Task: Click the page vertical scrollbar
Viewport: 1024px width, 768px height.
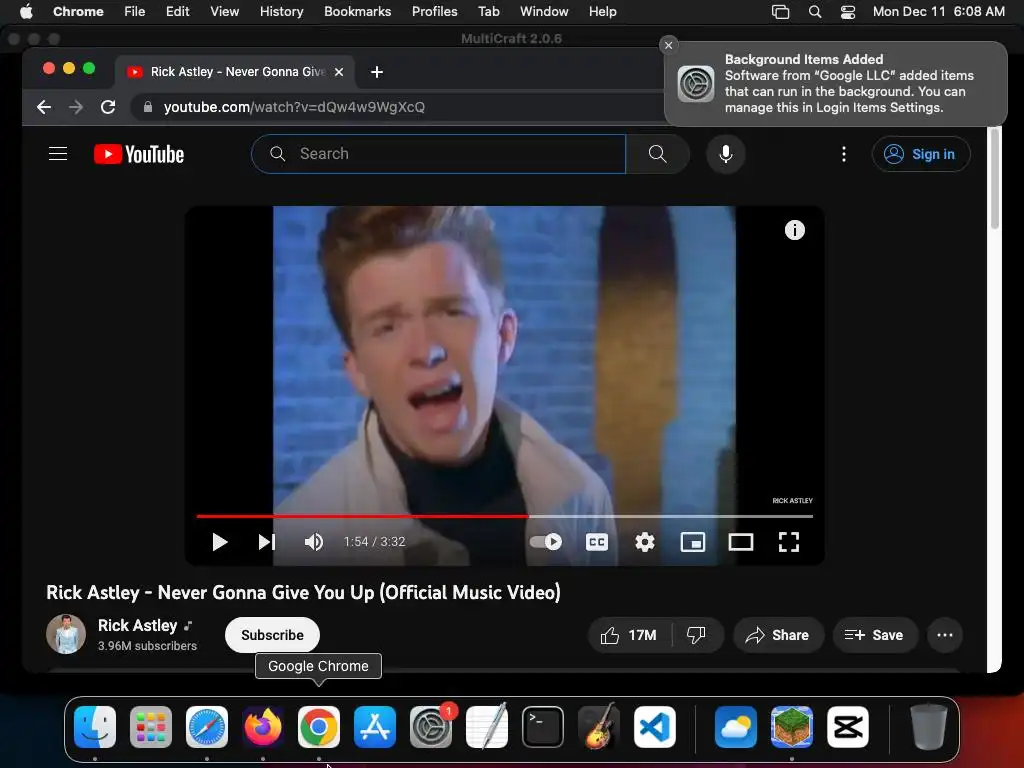Action: point(995,180)
